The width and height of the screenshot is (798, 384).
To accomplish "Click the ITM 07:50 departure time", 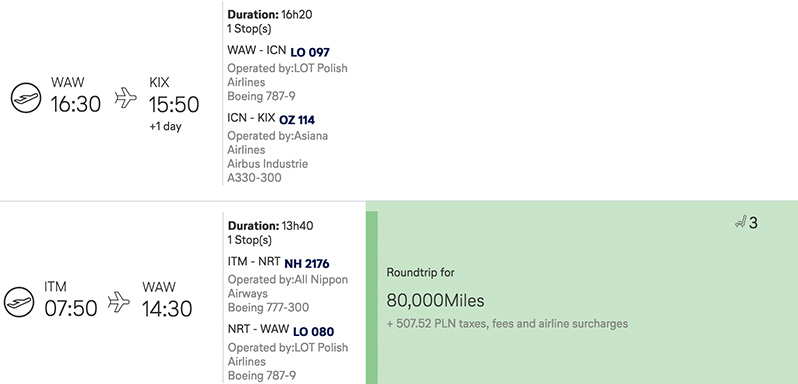I will (70, 309).
